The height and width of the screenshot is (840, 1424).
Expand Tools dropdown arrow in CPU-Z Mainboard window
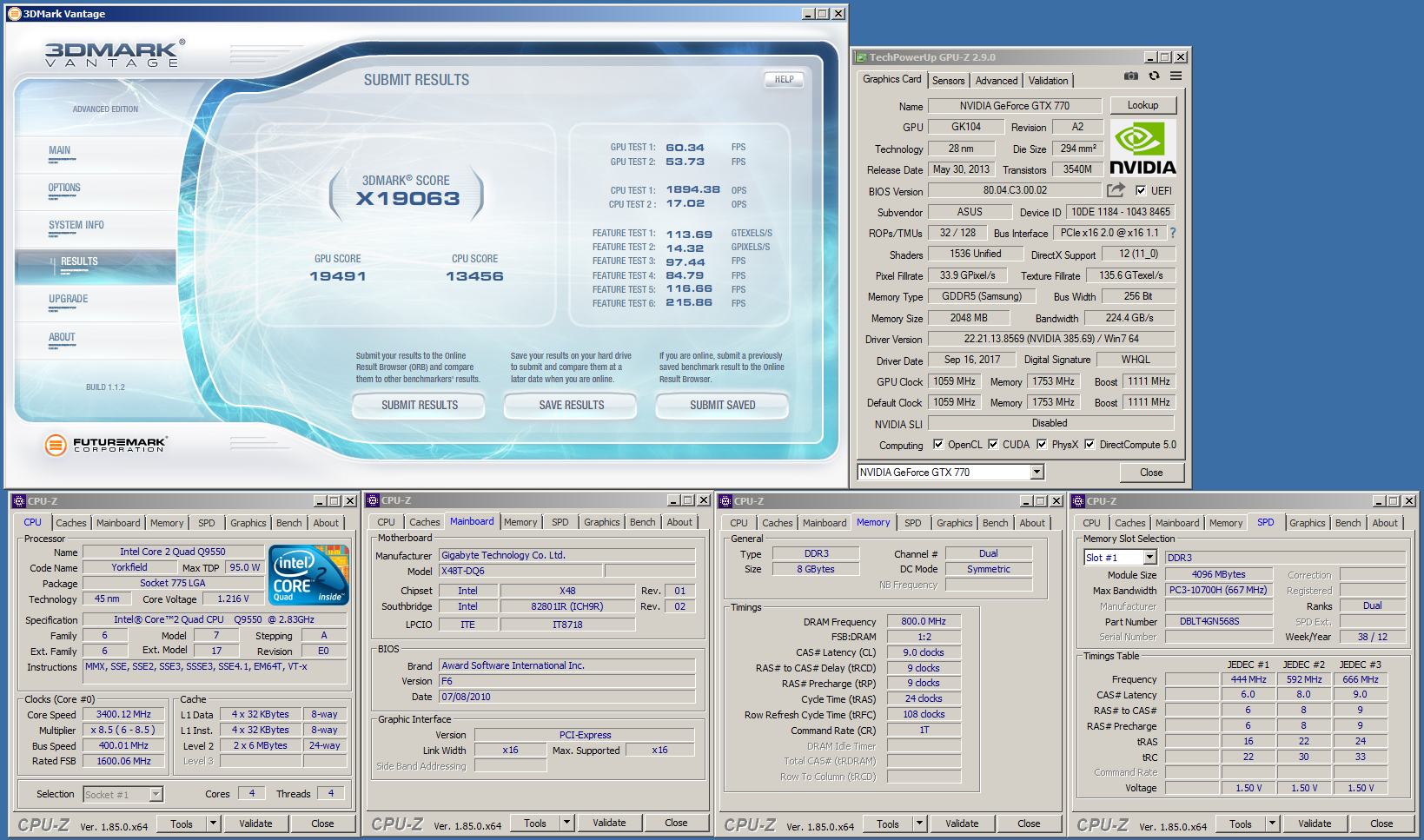[566, 823]
